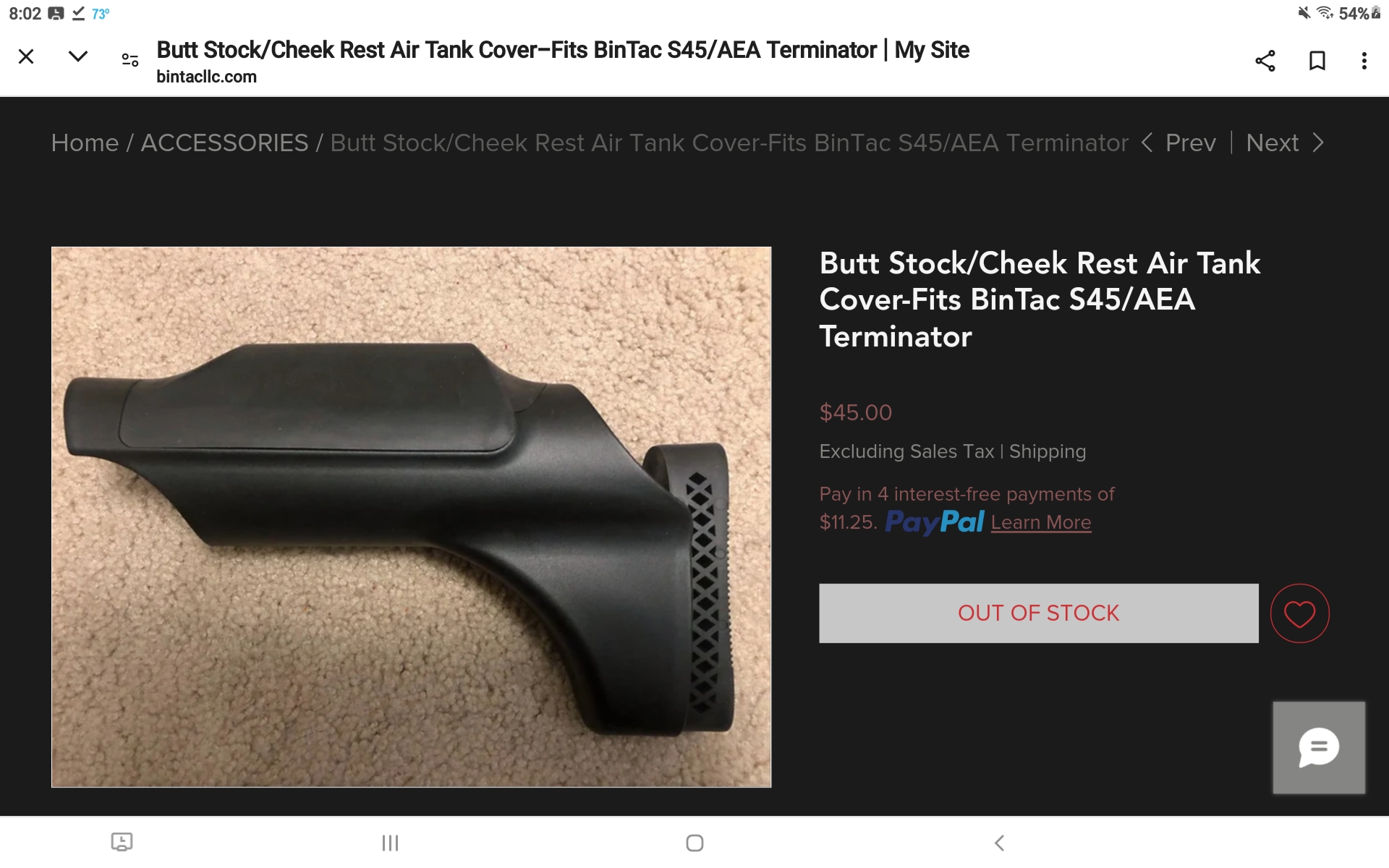
Task: Click the Prev left chevron arrow
Action: (x=1147, y=143)
